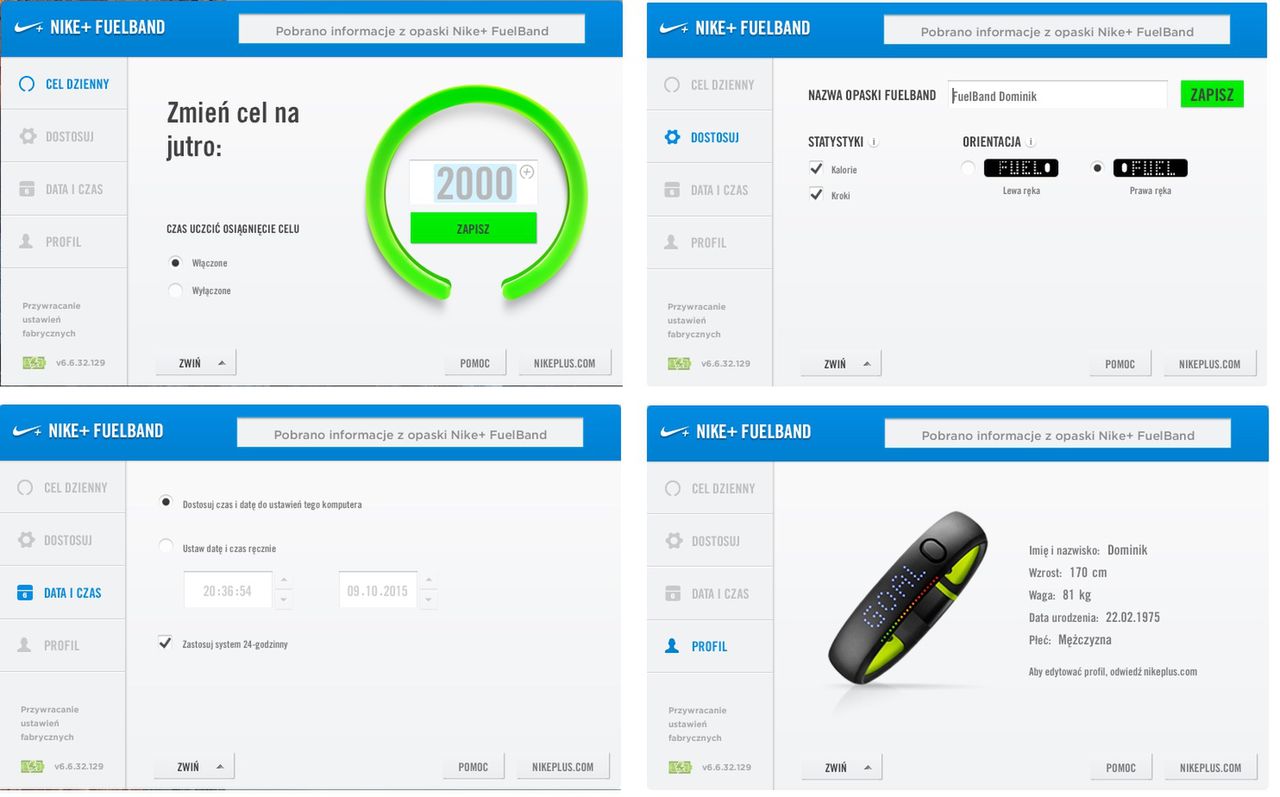Click the info icon next to Orientacja

[x=1031, y=142]
